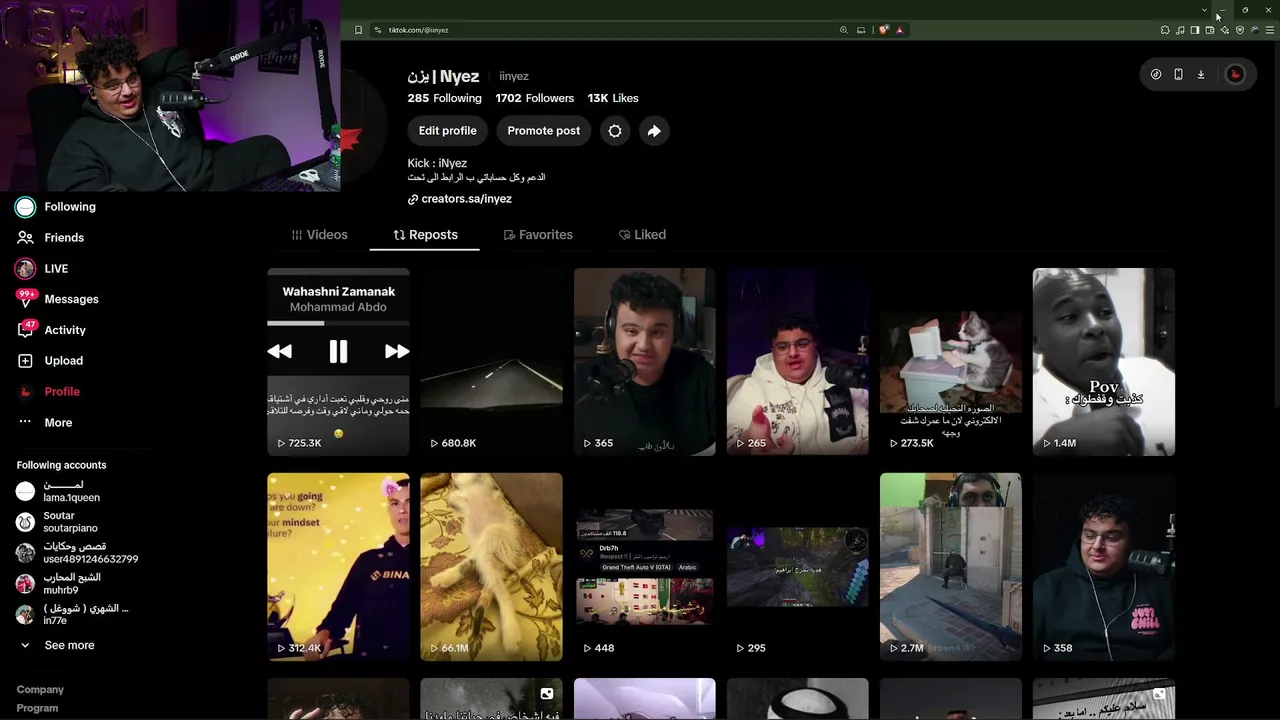Click the Promote post button

[543, 131]
